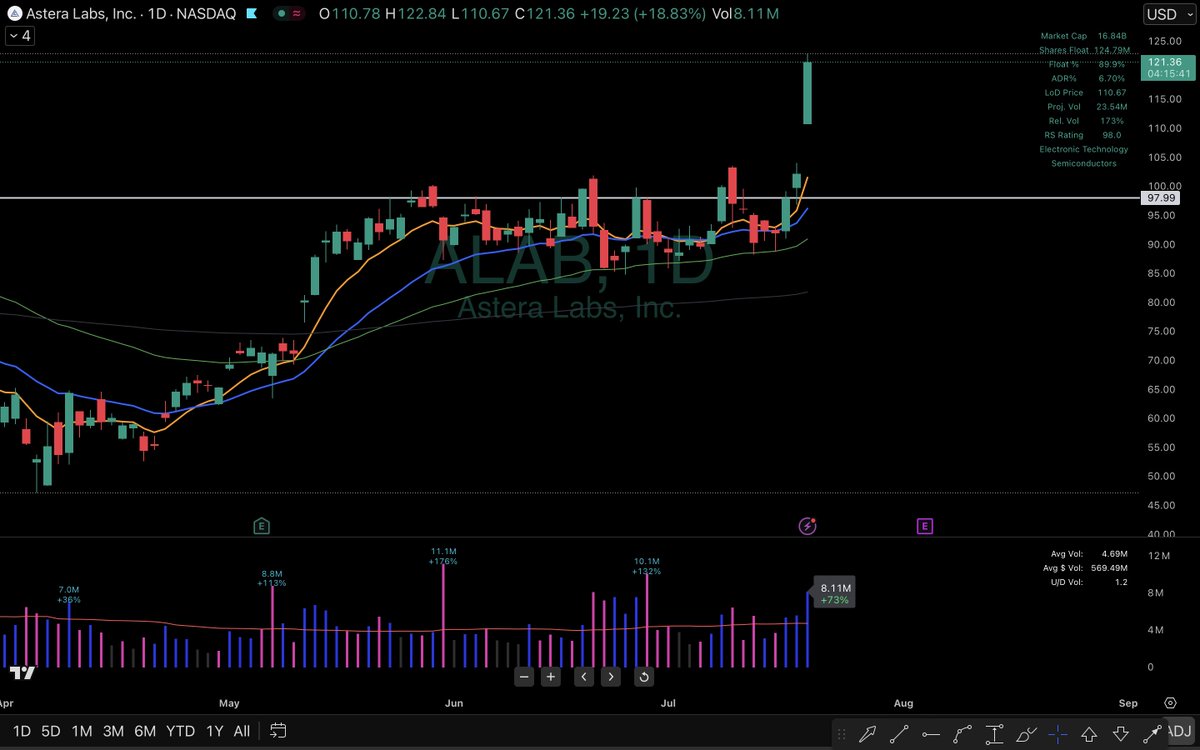Select the blue crosshair cursor tool
1200x750 pixels.
click(1058, 732)
